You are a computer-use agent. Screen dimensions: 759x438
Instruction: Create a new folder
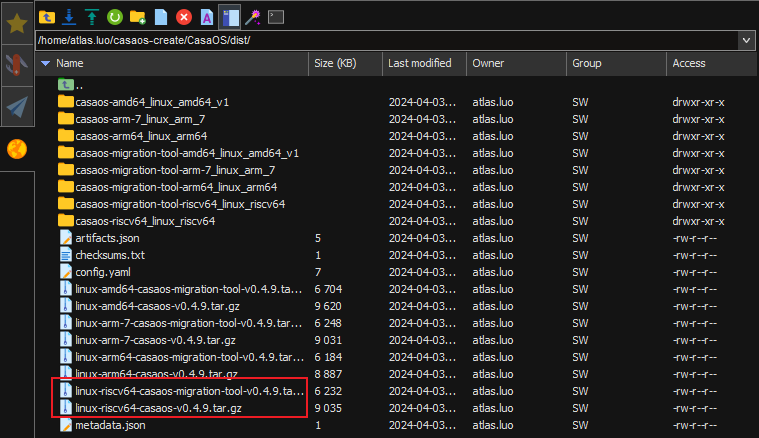(x=137, y=17)
